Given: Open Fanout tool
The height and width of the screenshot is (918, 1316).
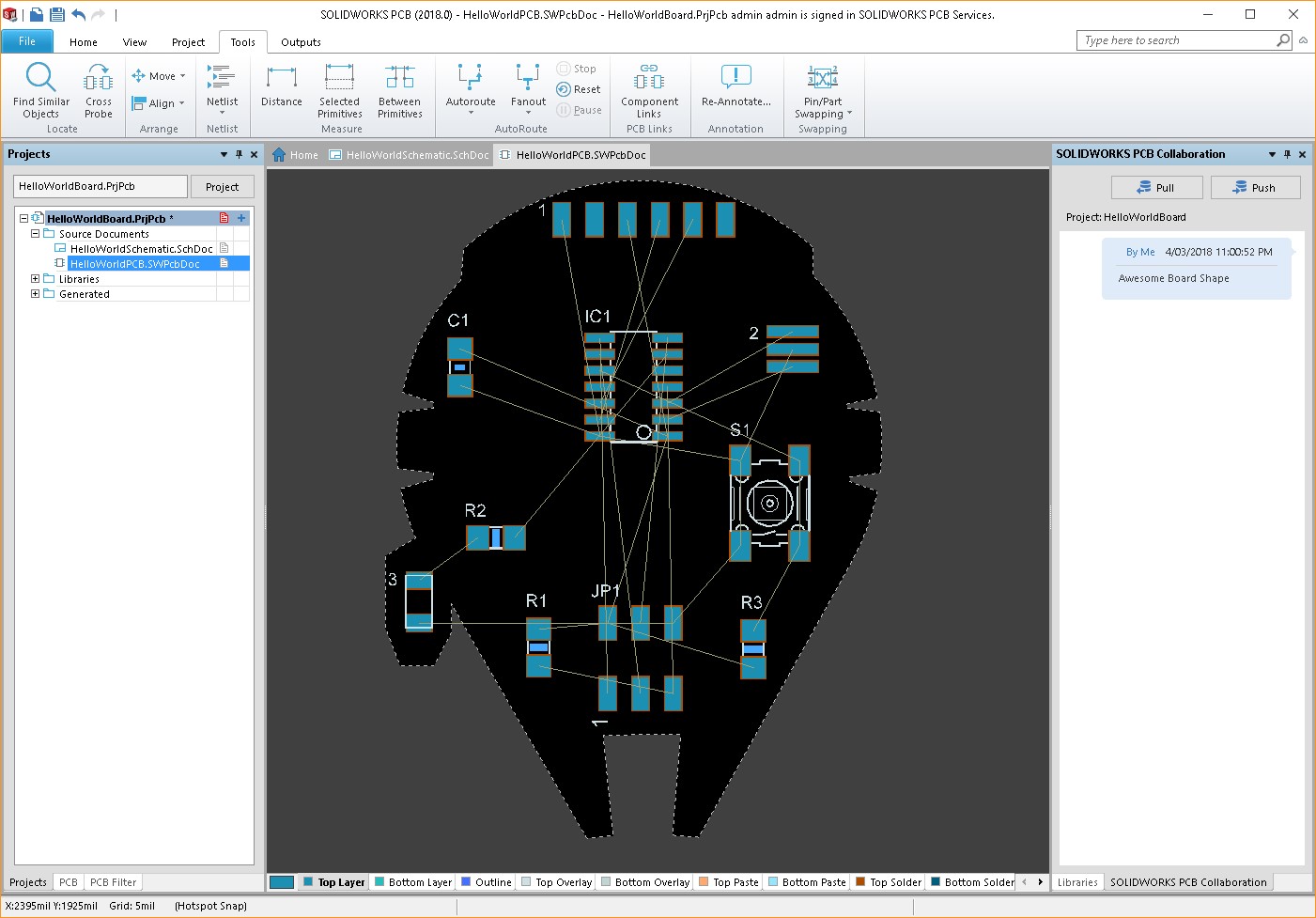Looking at the screenshot, I should 528,90.
